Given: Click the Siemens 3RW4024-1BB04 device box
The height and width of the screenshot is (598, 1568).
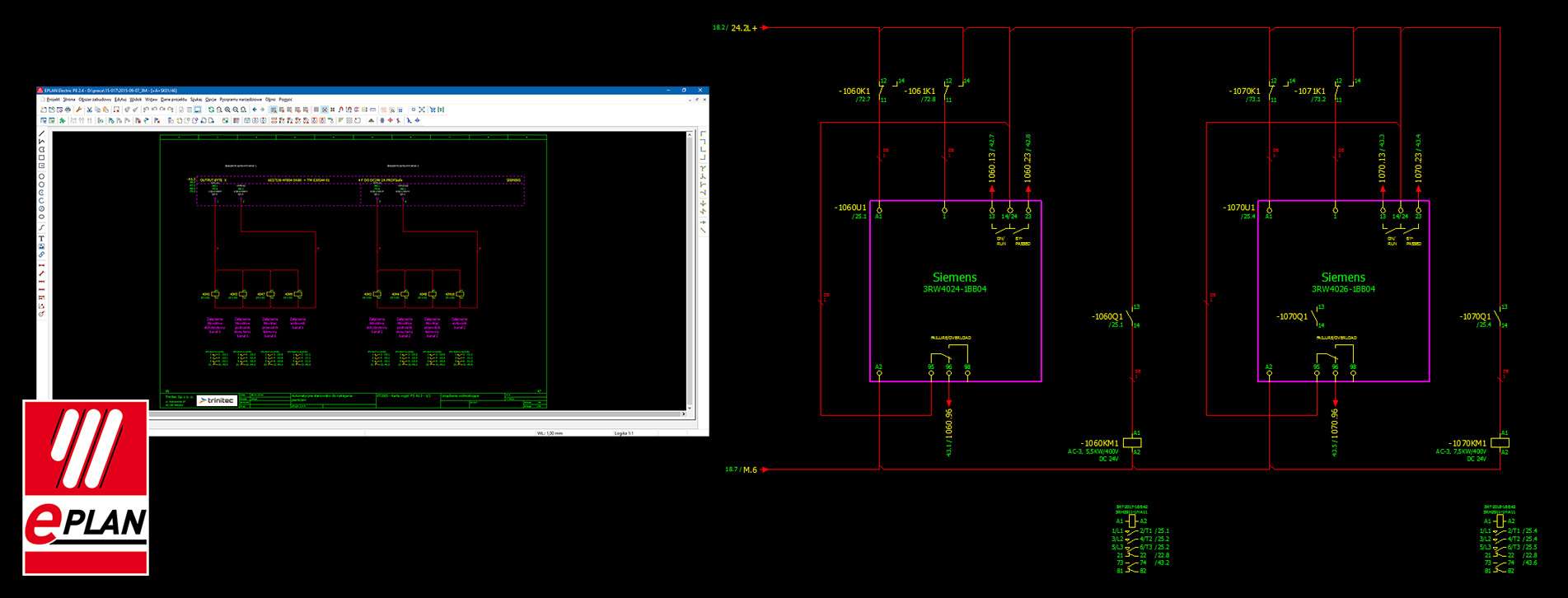Looking at the screenshot, I should pyautogui.click(x=956, y=291).
